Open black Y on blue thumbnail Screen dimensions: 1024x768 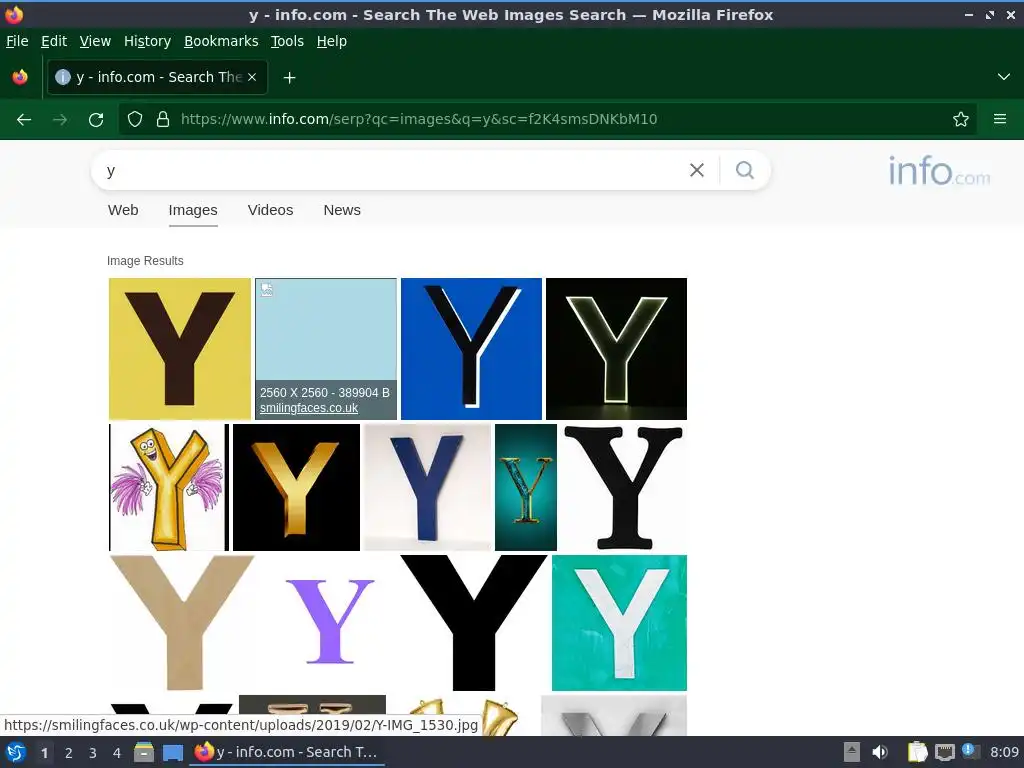click(471, 349)
